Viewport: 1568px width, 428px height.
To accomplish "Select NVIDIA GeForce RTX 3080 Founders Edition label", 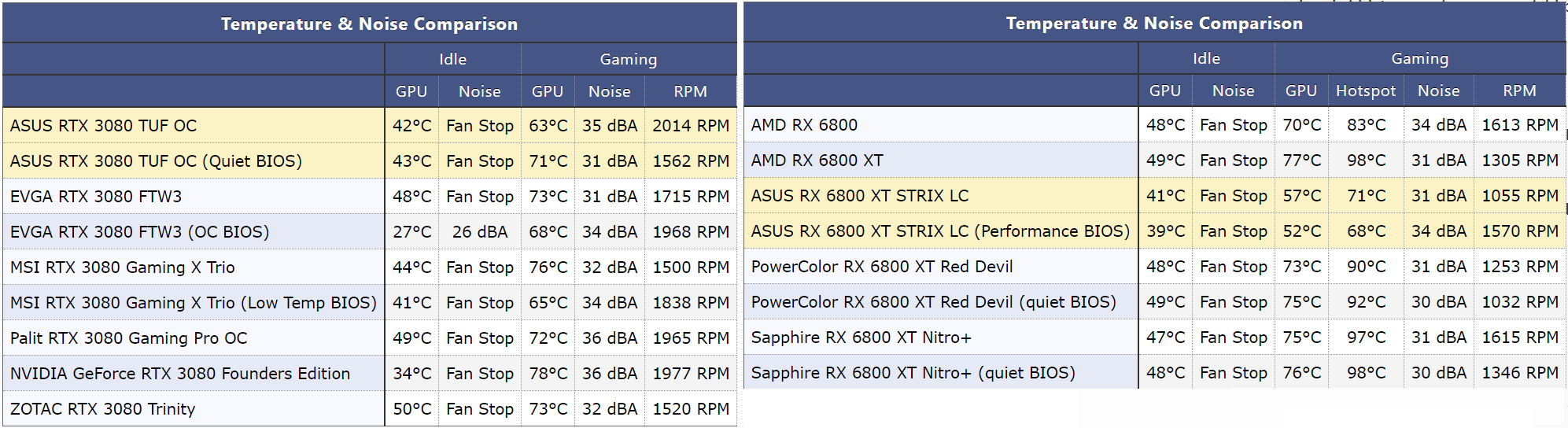I will [x=179, y=374].
